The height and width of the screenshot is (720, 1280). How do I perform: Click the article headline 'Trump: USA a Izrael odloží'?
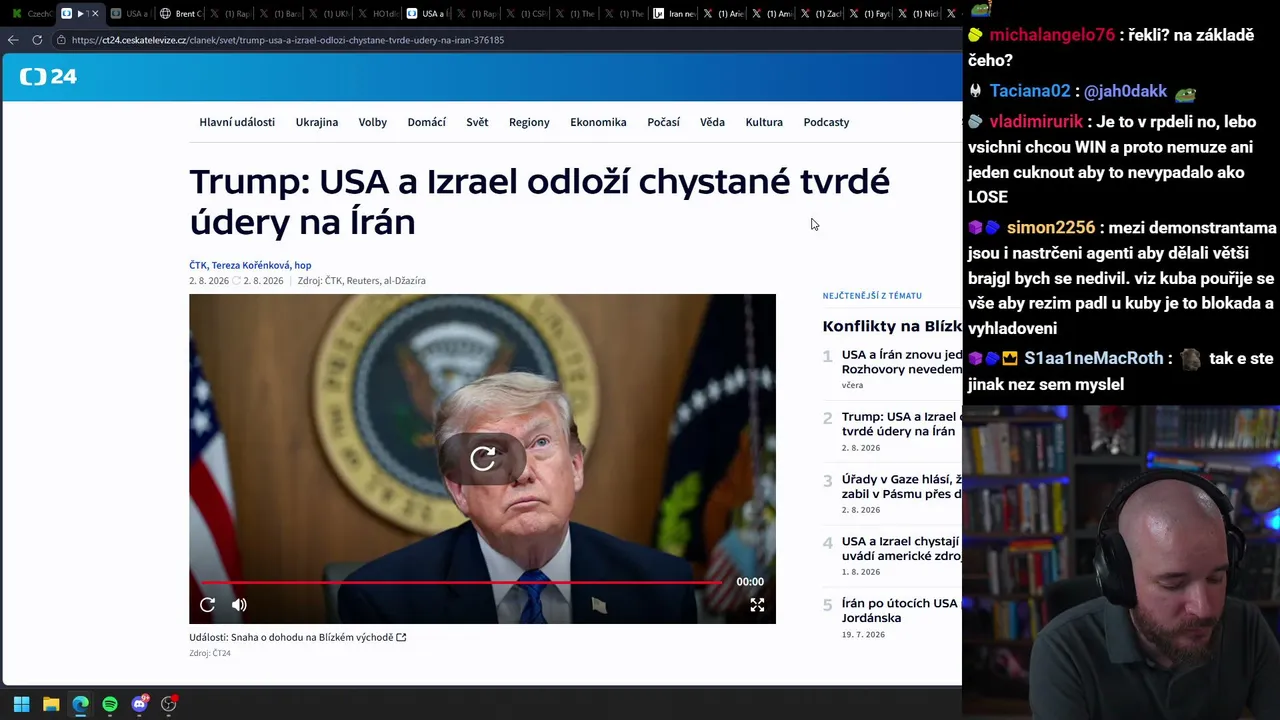pyautogui.click(x=539, y=201)
